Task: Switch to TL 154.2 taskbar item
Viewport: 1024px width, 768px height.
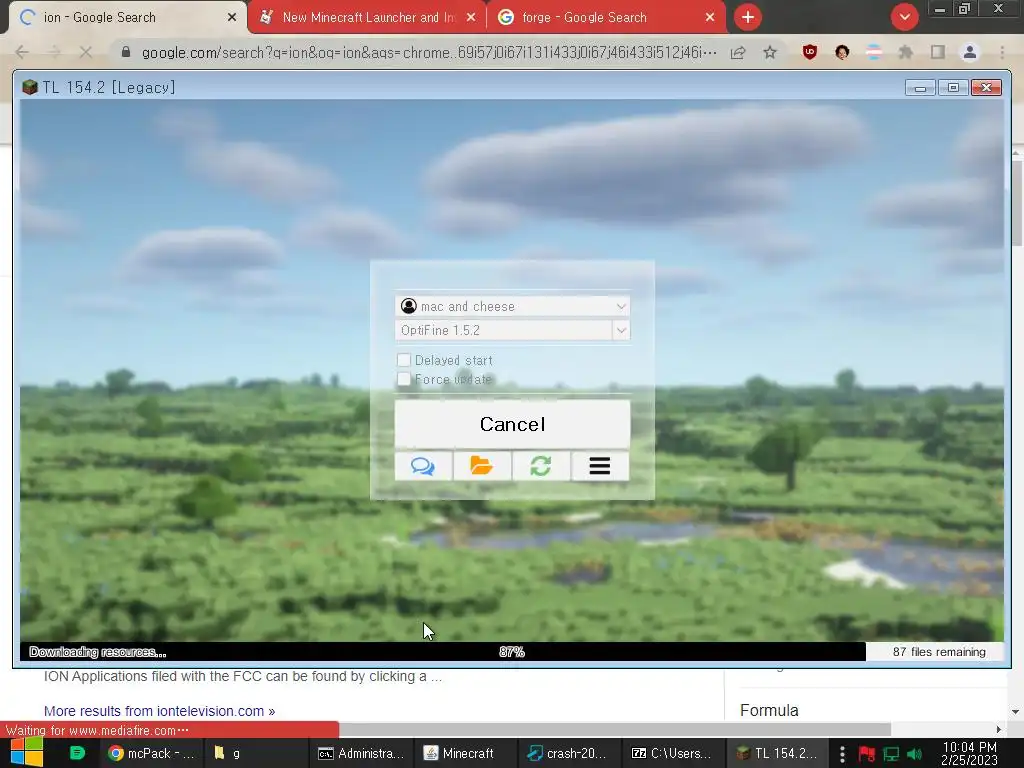Action: [778, 753]
